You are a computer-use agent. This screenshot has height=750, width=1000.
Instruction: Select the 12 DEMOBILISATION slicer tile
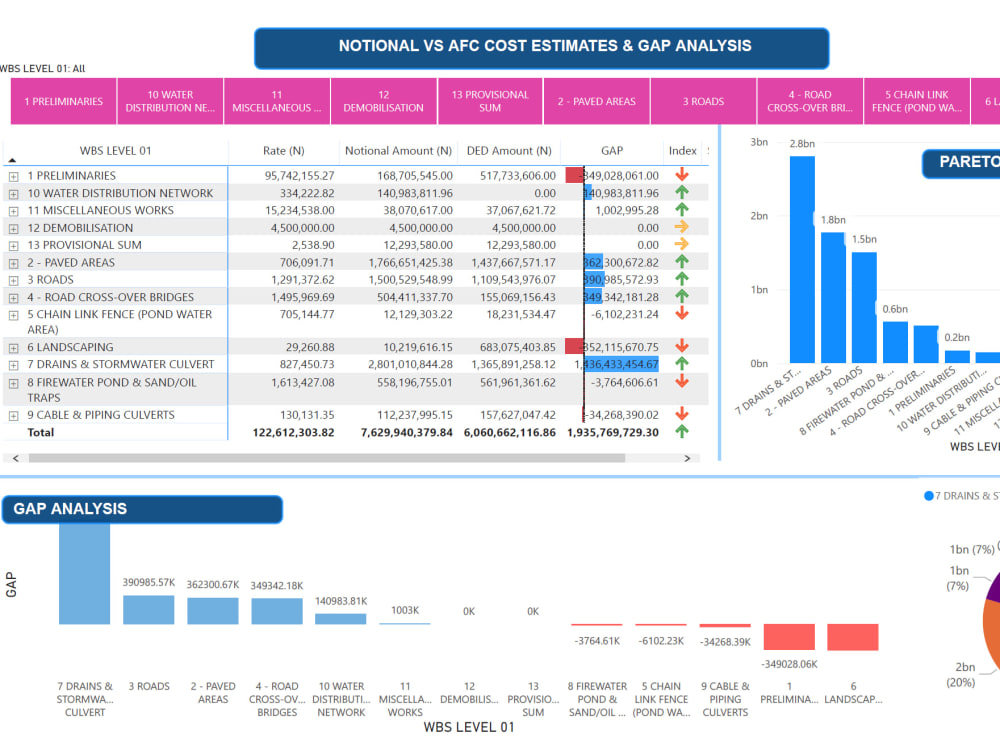(383, 101)
